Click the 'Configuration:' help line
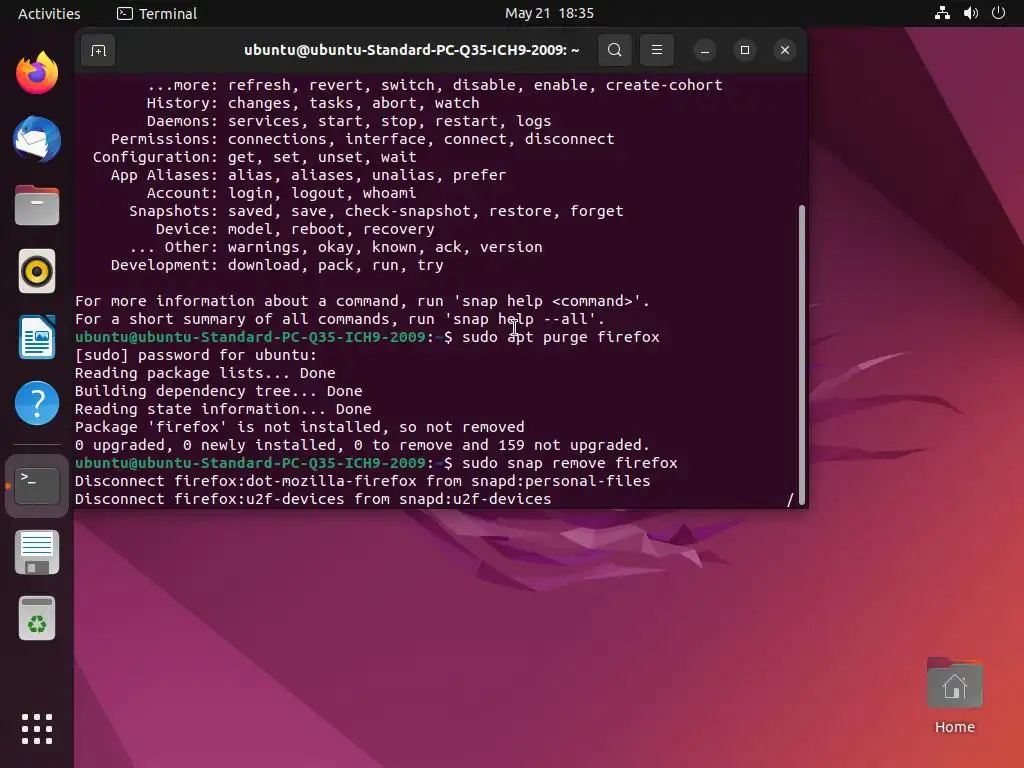This screenshot has width=1024, height=768. pos(254,157)
